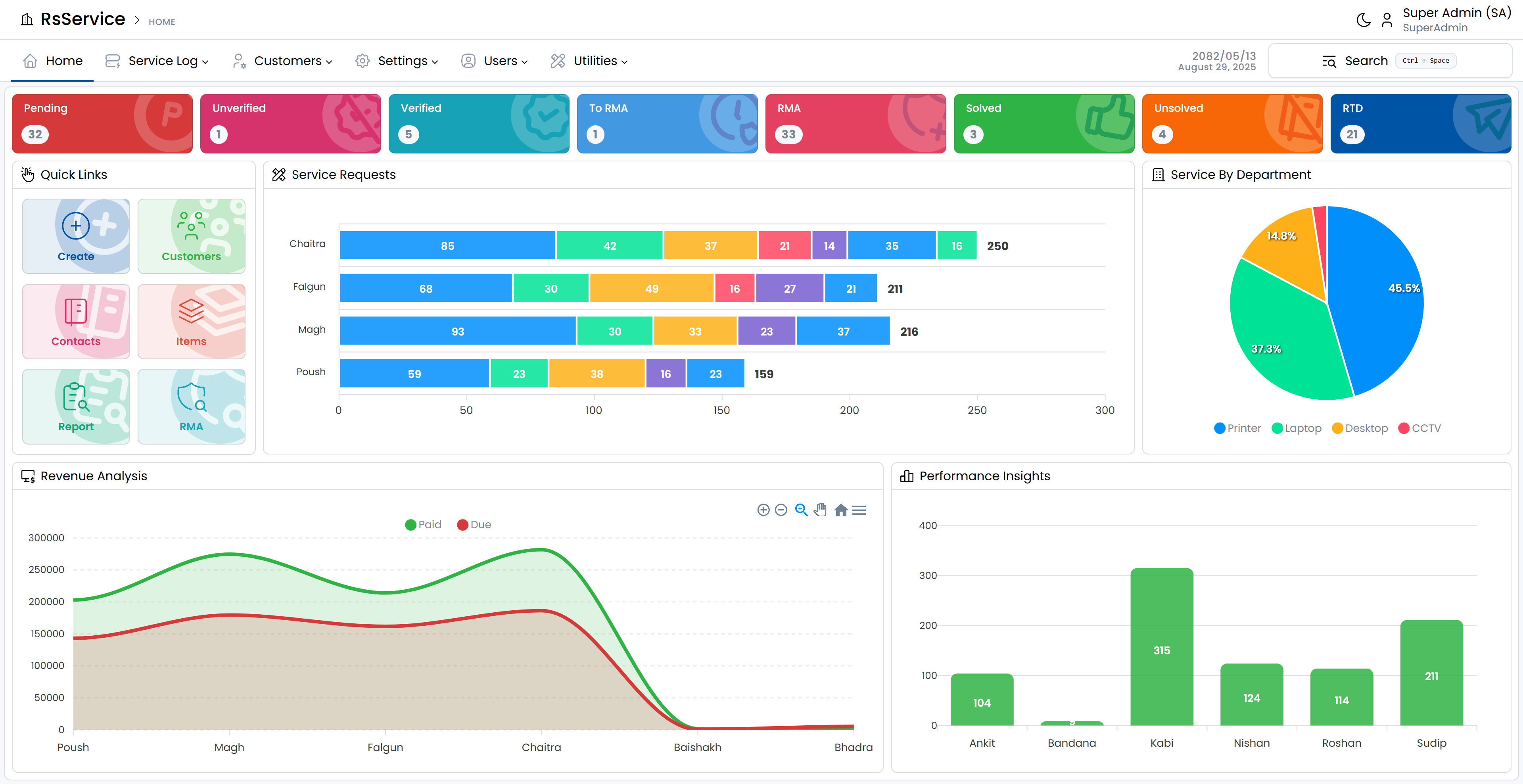The height and width of the screenshot is (784, 1523).
Task: Toggle the CCTV legend entry
Action: click(x=1419, y=428)
